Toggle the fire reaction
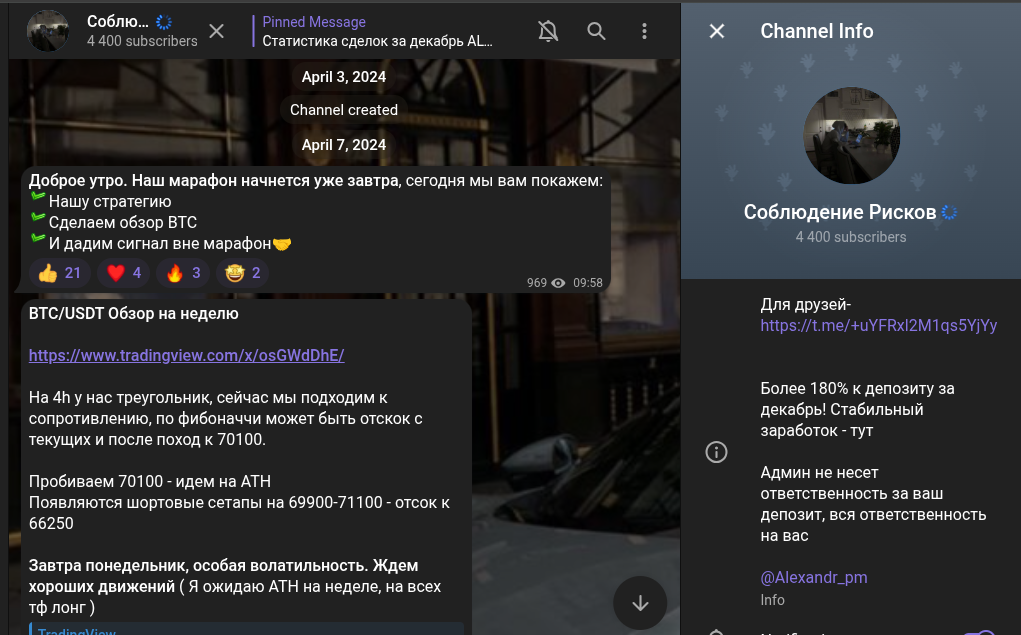Screen dimensions: 1021x635 pos(184,273)
